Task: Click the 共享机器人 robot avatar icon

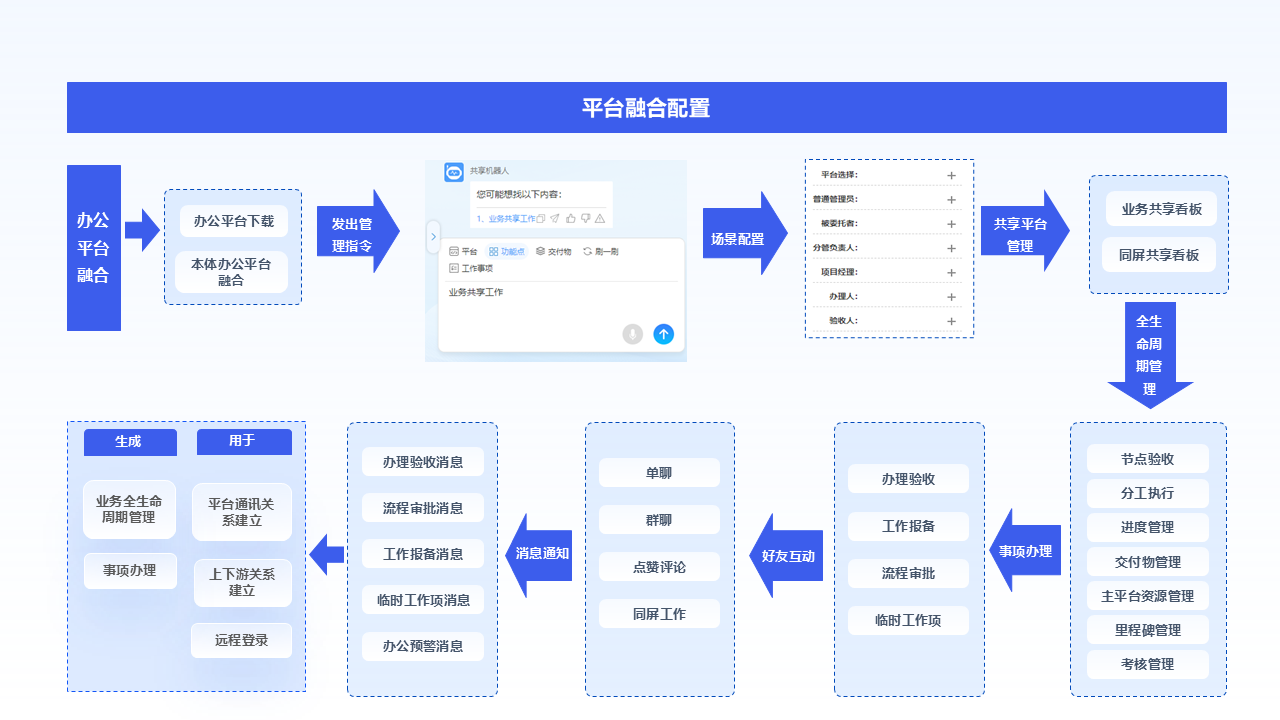Action: click(x=454, y=172)
